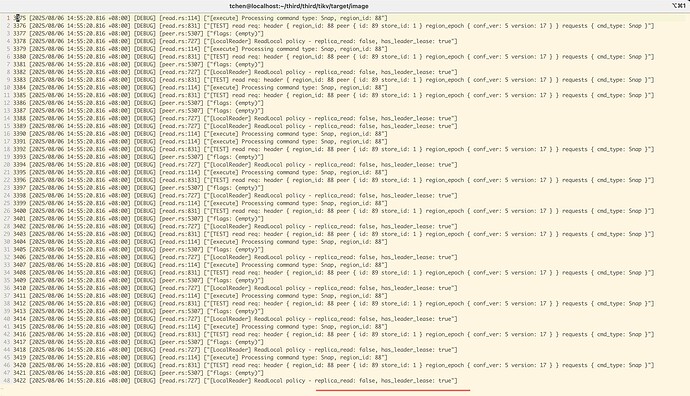
Task: Click execute Processing entry 3395
Action: [200, 172]
